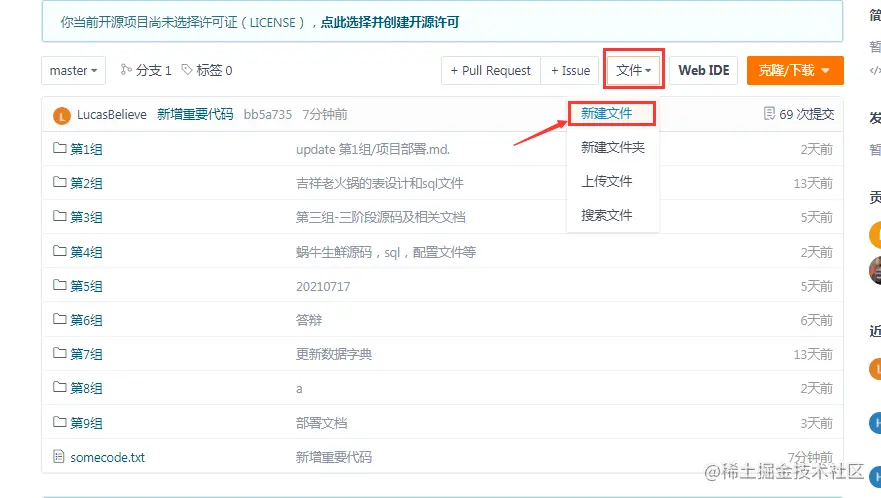The image size is (881, 498).
Task: Select 新建文件 from the menu
Action: 607,114
